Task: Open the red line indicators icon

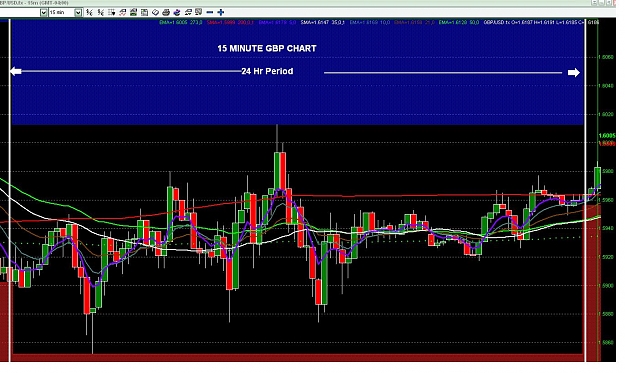Action: click(x=122, y=12)
